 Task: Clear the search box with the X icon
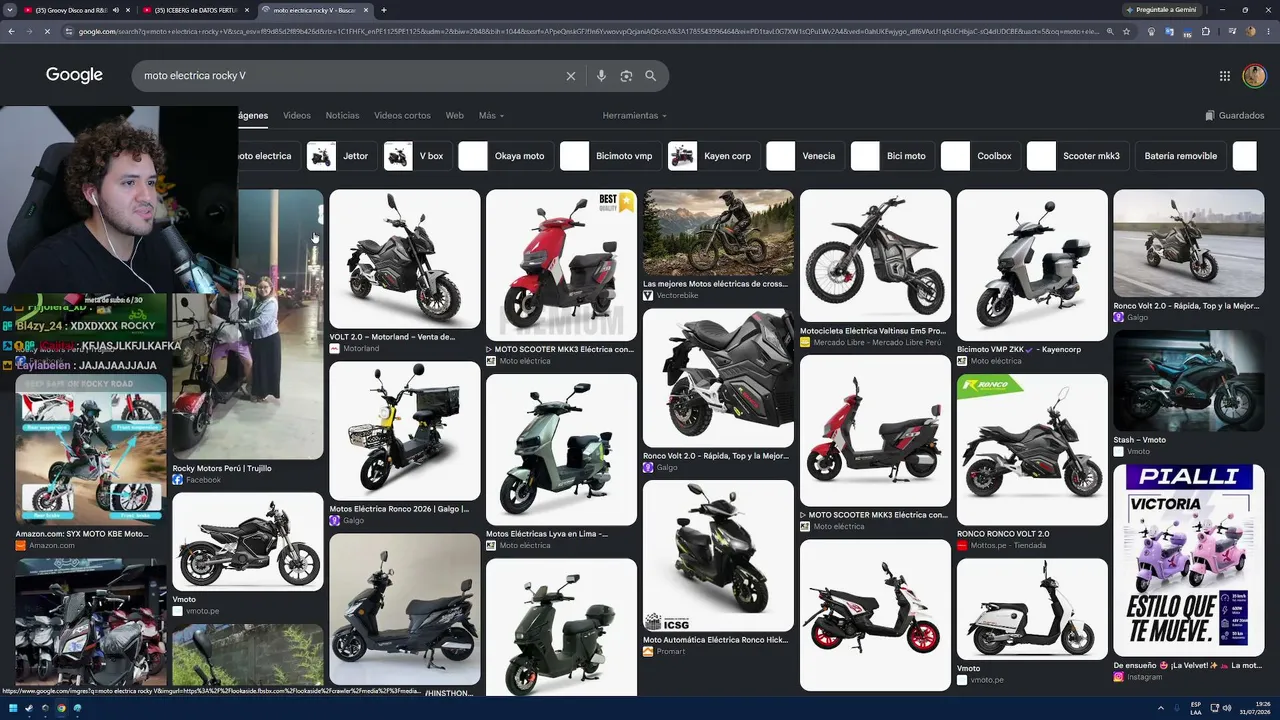point(571,76)
